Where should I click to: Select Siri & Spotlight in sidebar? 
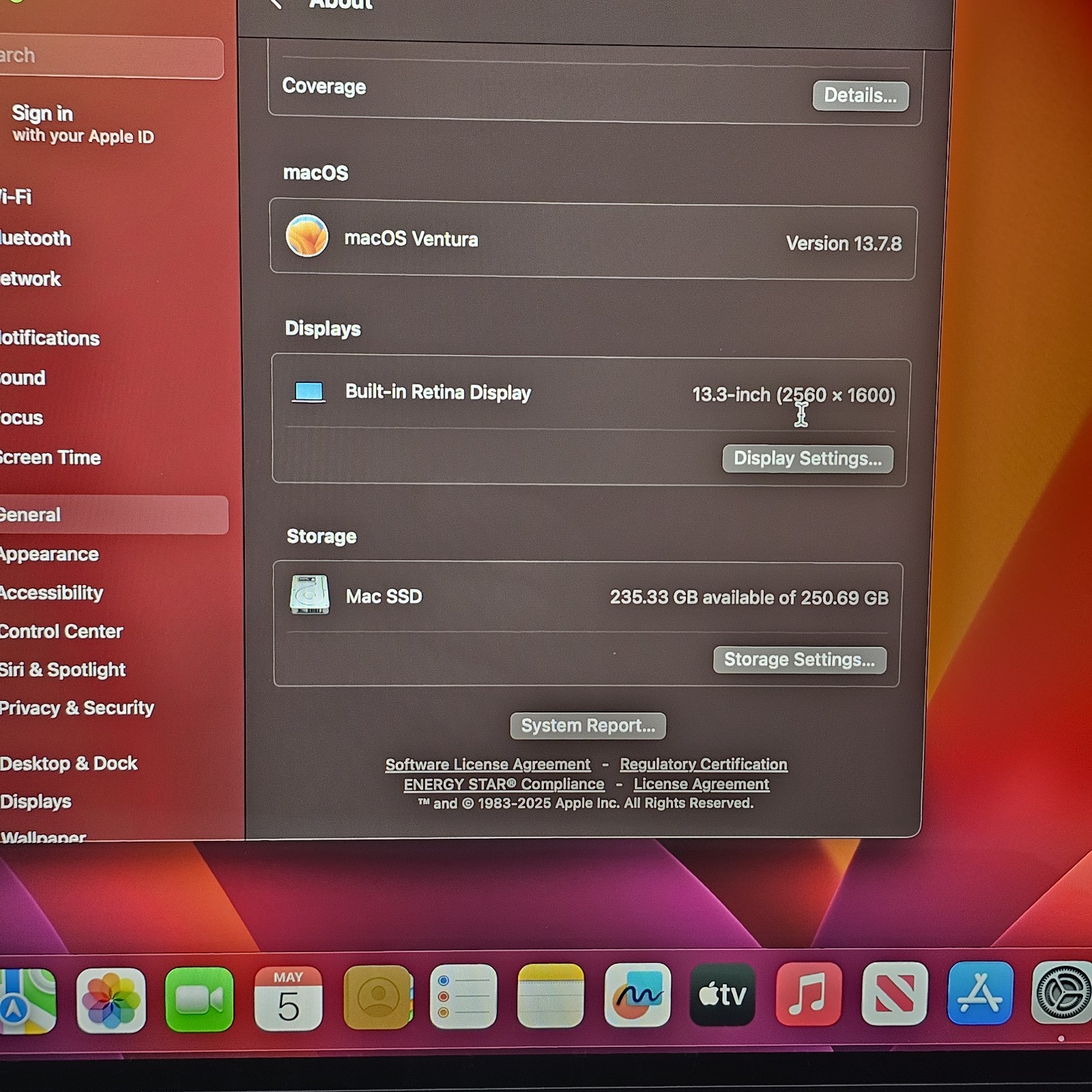click(63, 670)
